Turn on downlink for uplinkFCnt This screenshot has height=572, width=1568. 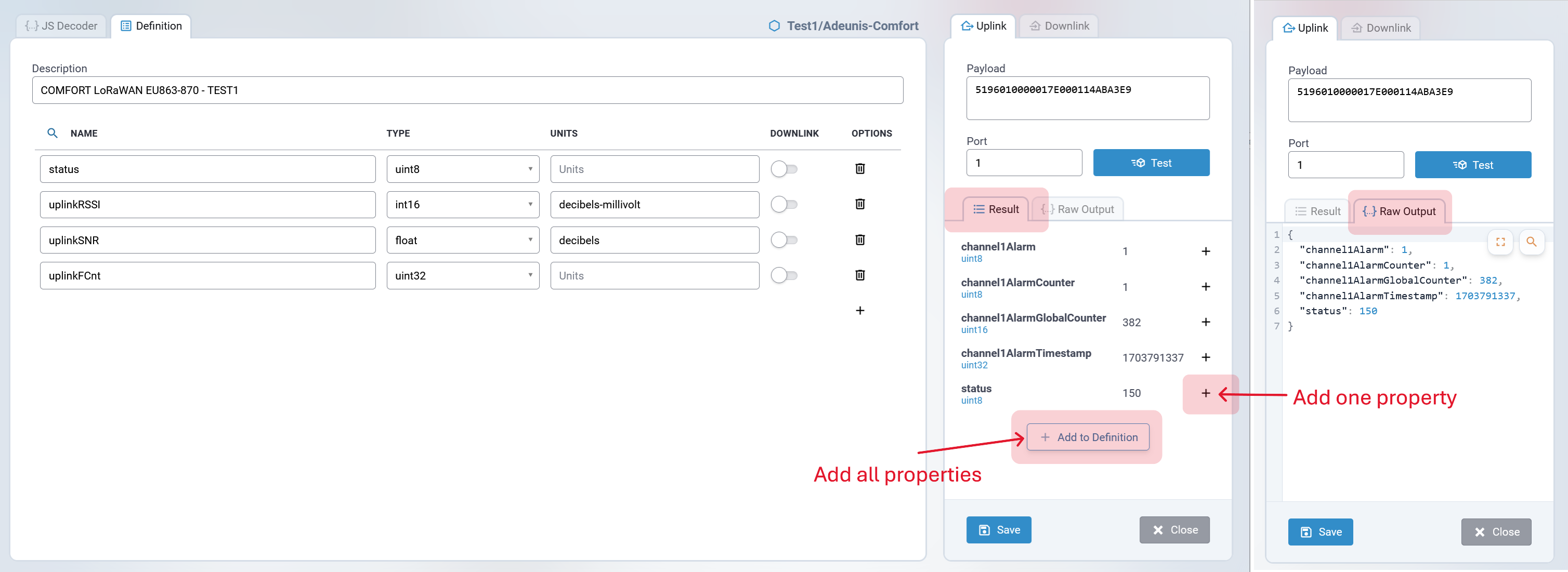click(783, 276)
